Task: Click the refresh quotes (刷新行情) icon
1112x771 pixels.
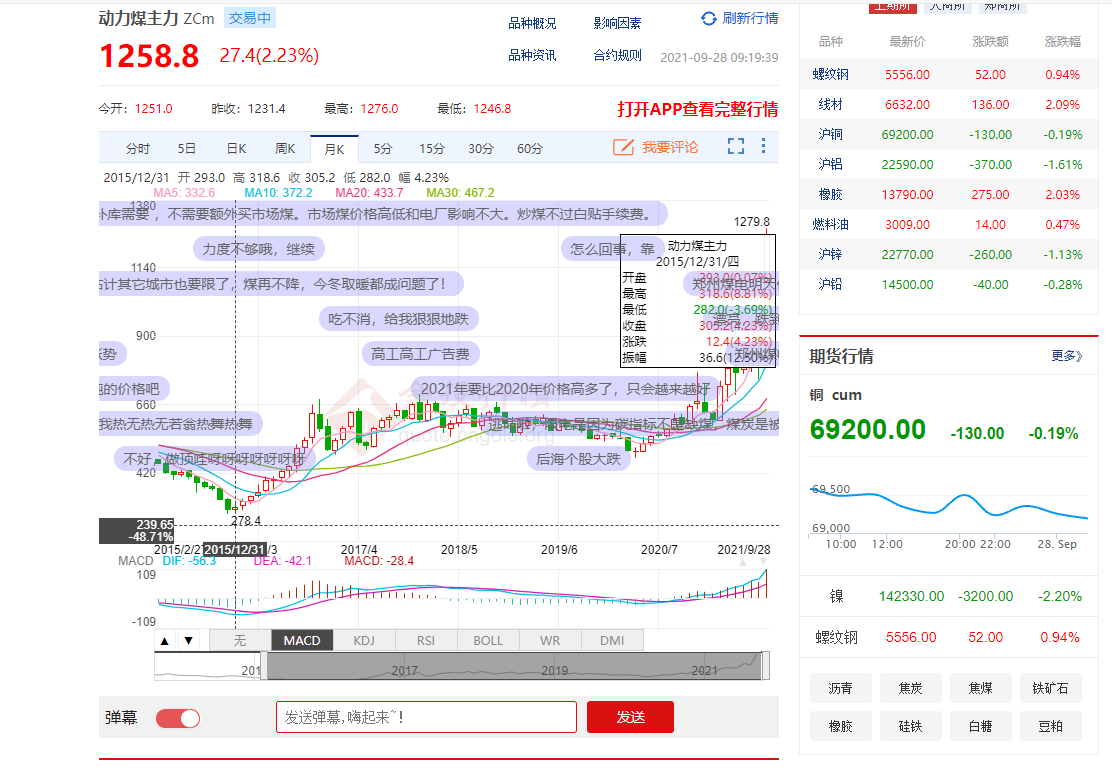Action: tap(709, 19)
